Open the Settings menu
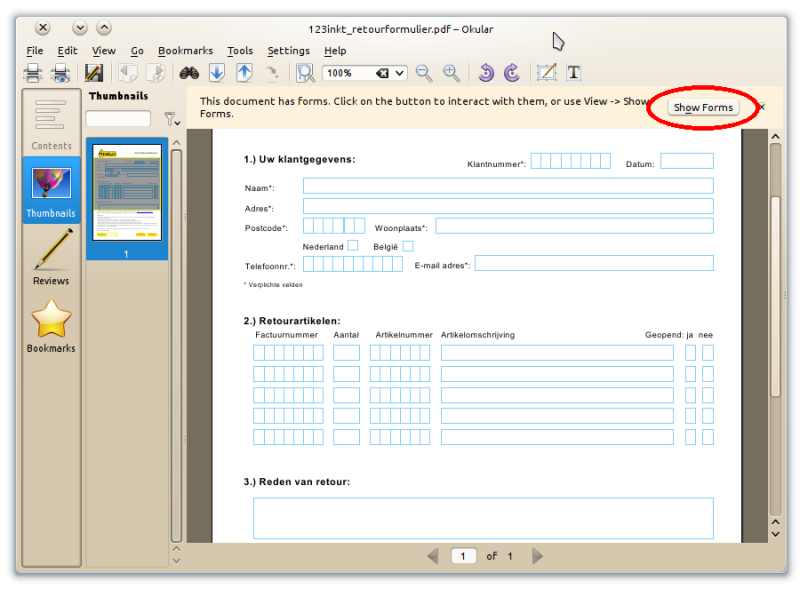The width and height of the screenshot is (800, 589). coord(288,51)
